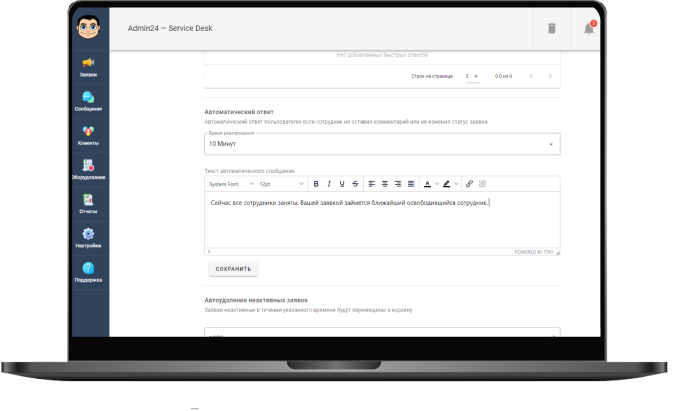Align text right in editor
This screenshot has height=411, width=677.
(x=398, y=184)
